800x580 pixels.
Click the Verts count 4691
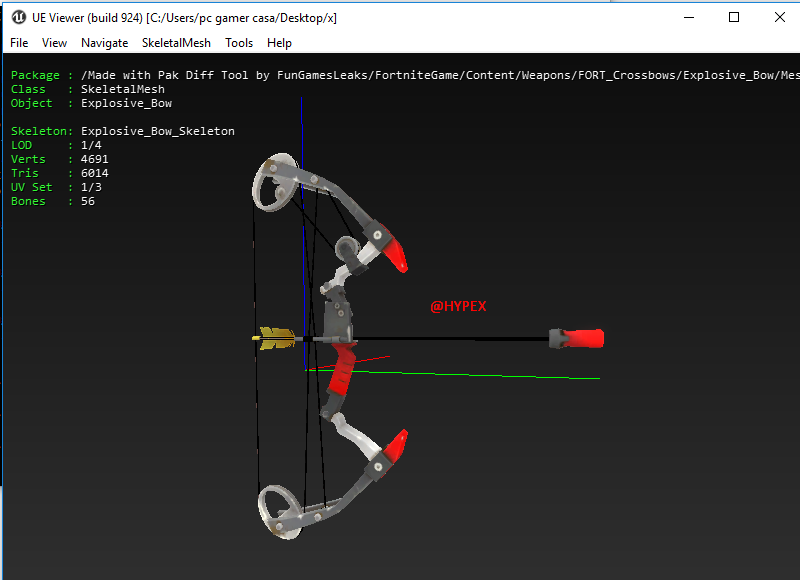point(94,159)
